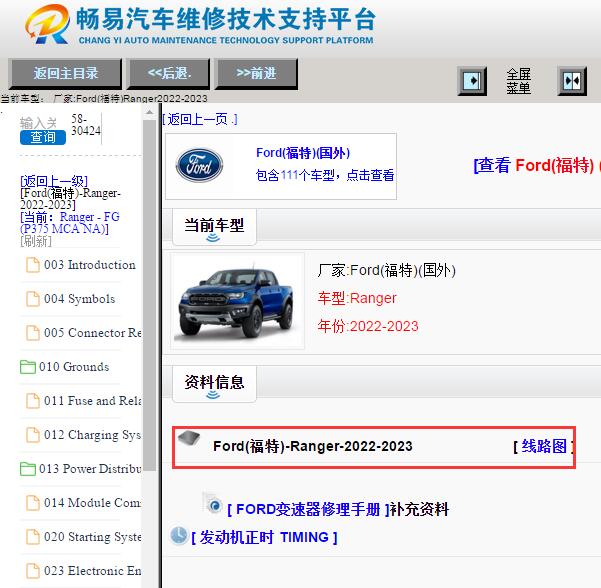Open the 023 Electronic Engine entry

(x=92, y=571)
